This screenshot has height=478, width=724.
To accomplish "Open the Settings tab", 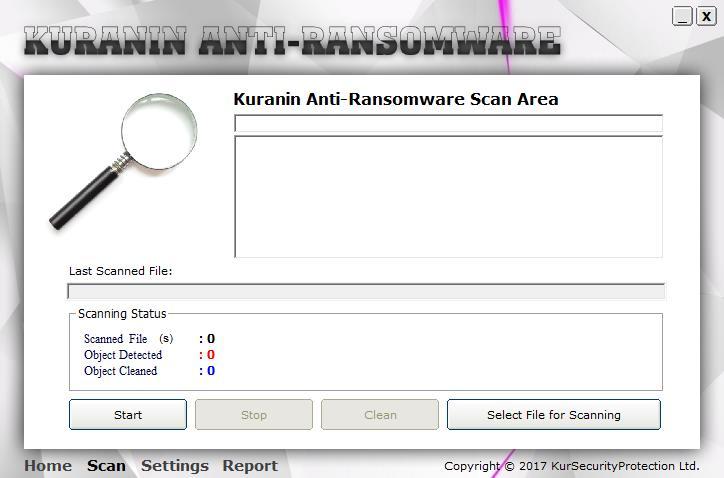I will 175,466.
